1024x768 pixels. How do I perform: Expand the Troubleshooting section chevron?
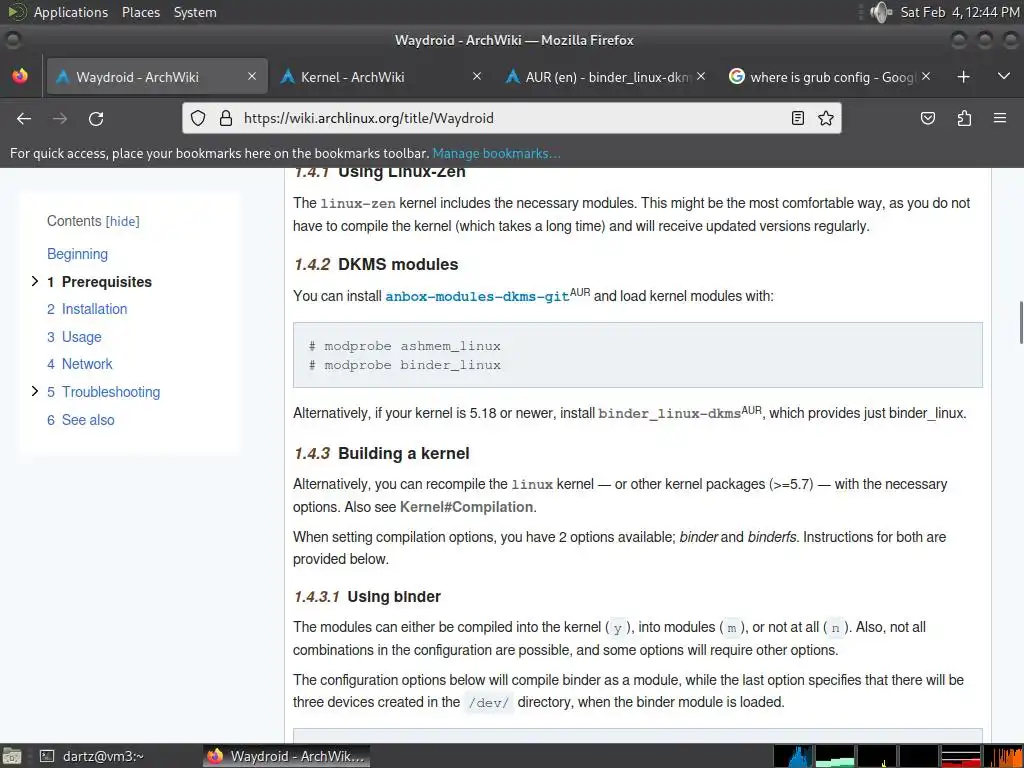[x=35, y=391]
